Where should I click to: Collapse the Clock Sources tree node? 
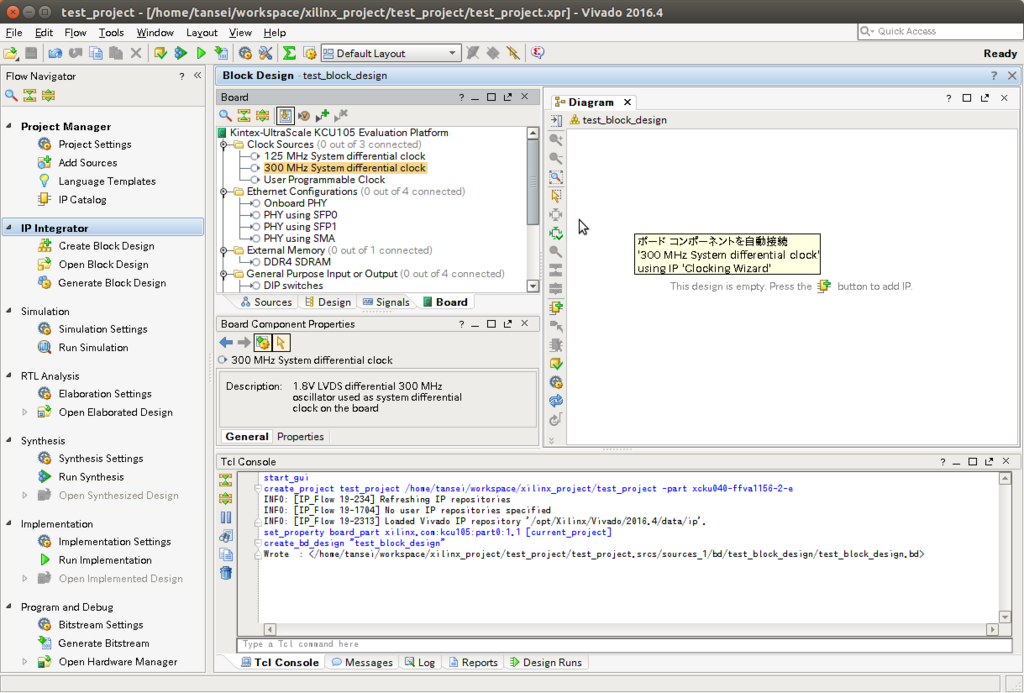[224, 144]
